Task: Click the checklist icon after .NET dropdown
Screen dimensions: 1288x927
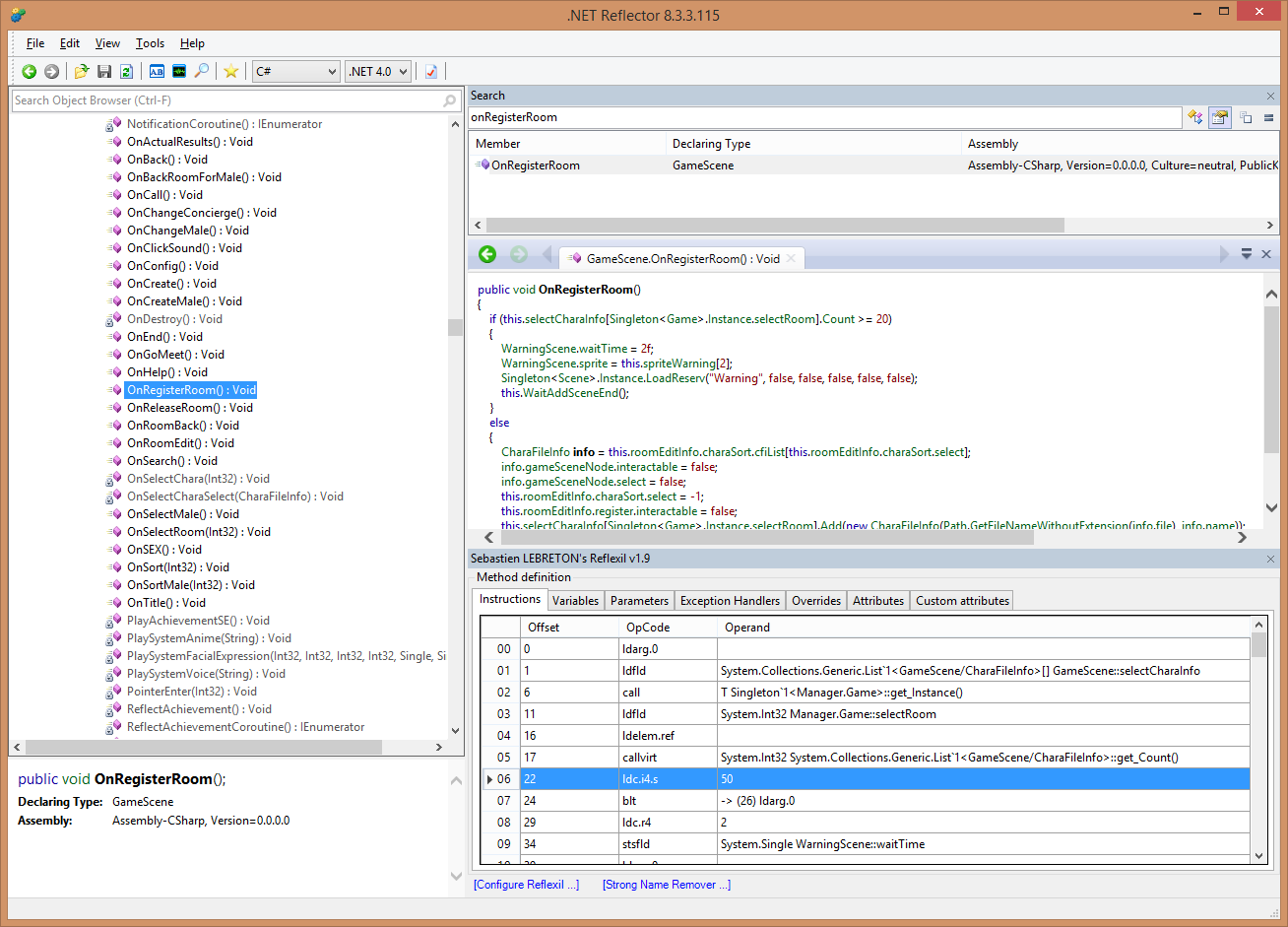Action: 430,71
